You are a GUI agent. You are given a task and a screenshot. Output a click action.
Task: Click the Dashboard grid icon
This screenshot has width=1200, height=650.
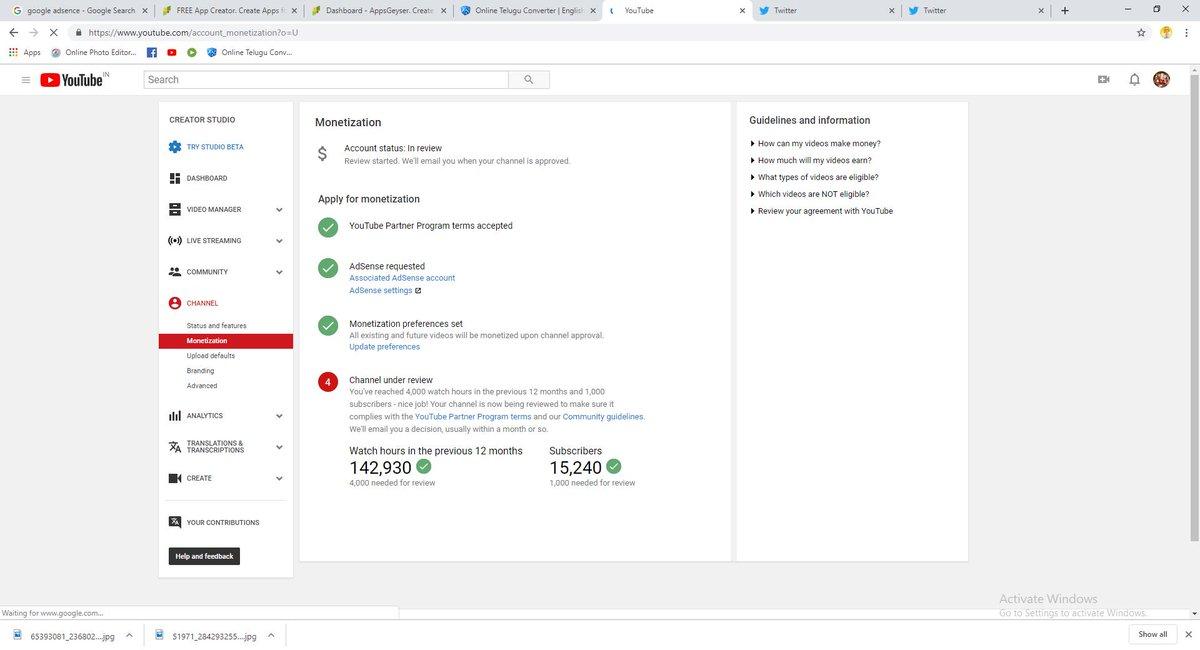(175, 178)
